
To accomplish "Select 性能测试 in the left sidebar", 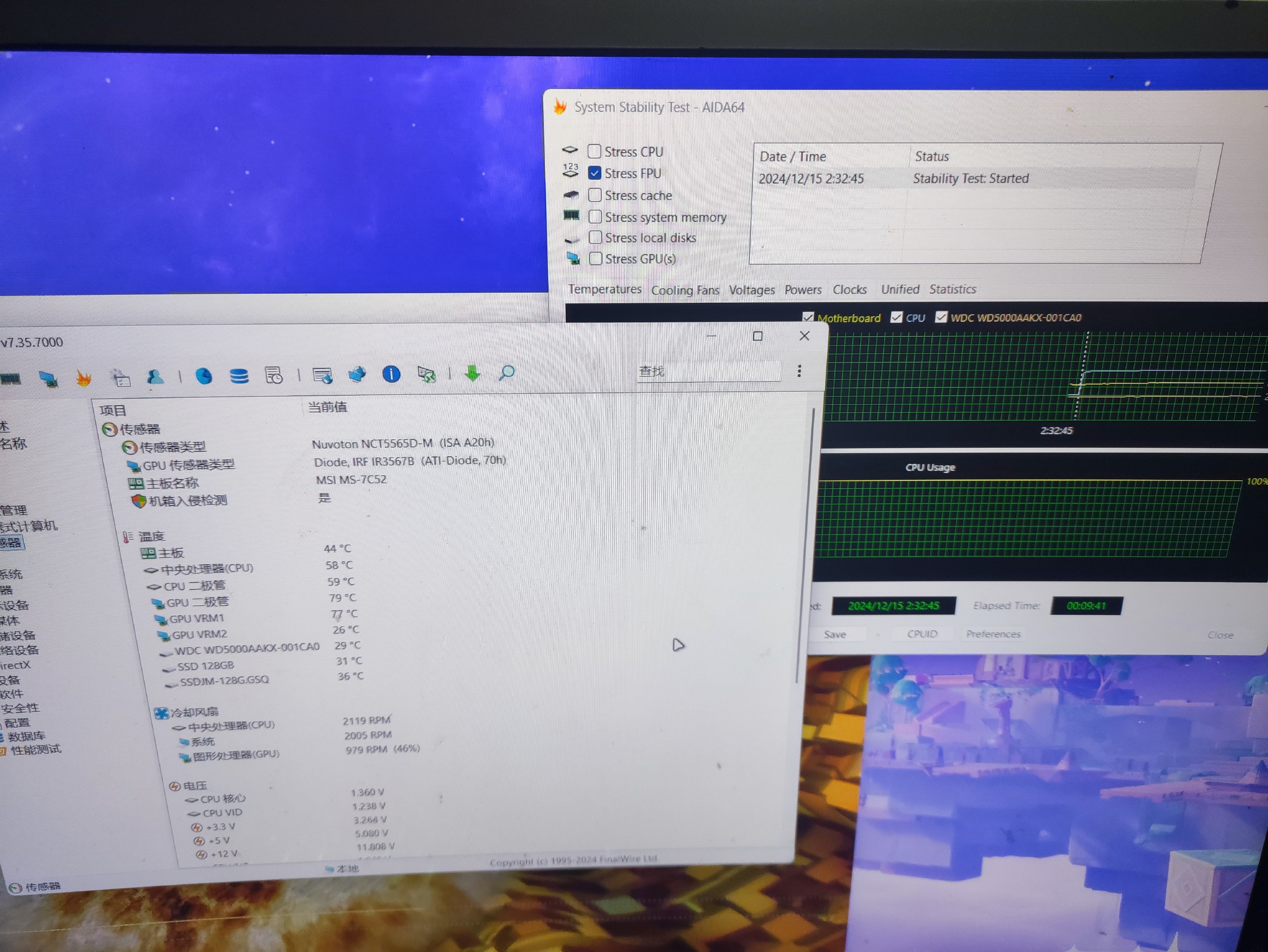I will (36, 750).
